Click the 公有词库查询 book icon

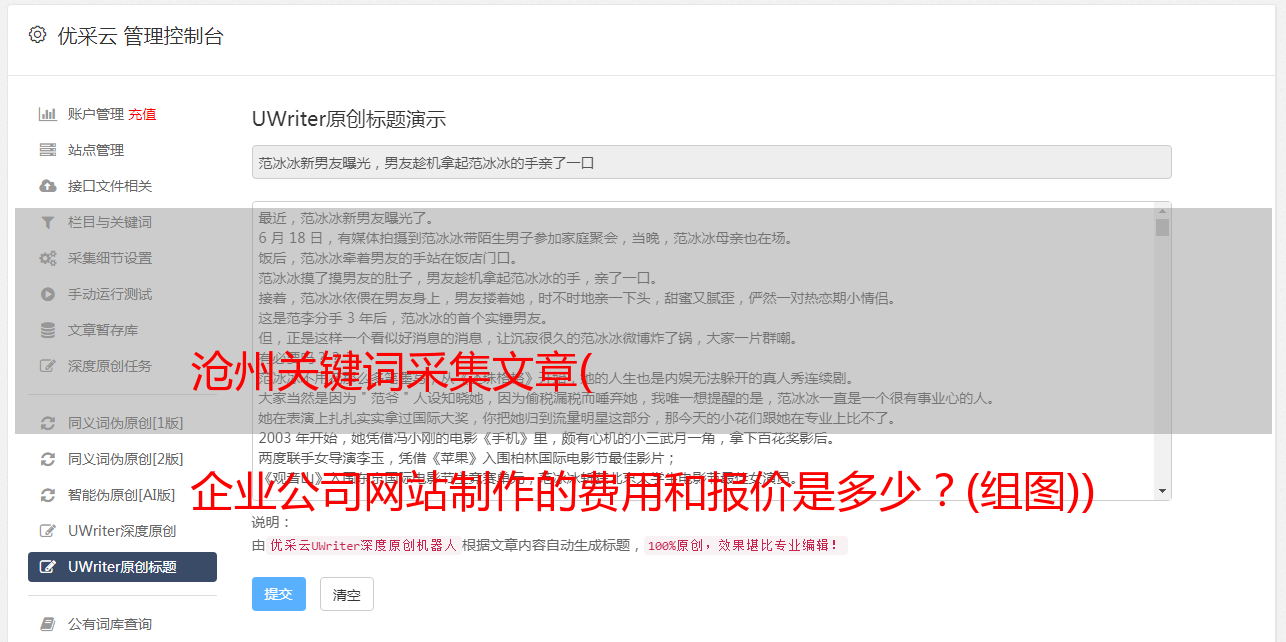point(47,624)
